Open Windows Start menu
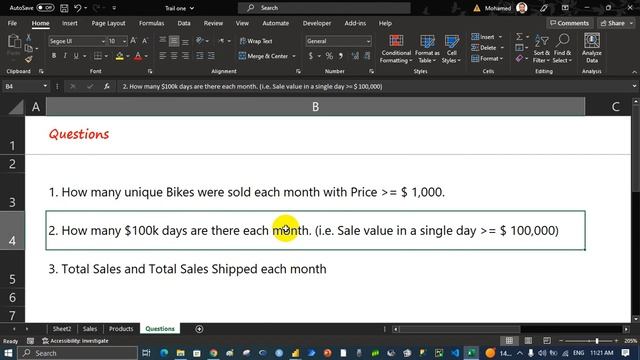The width and height of the screenshot is (640, 360). 8,353
